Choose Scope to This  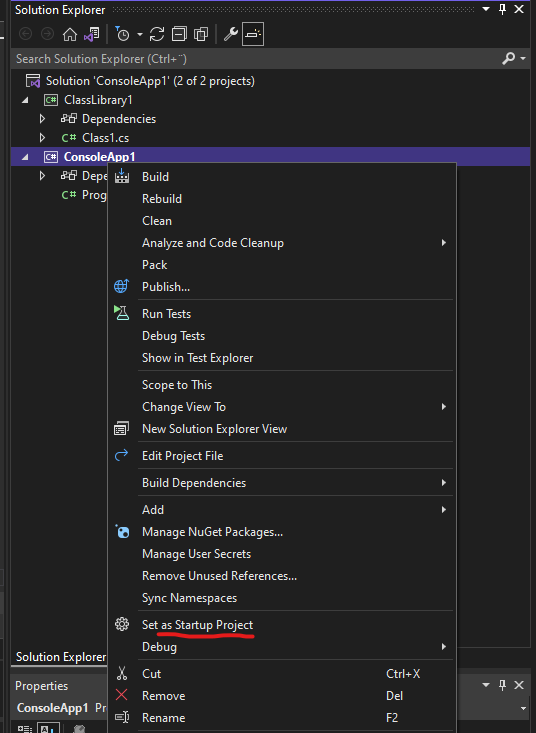(x=177, y=385)
